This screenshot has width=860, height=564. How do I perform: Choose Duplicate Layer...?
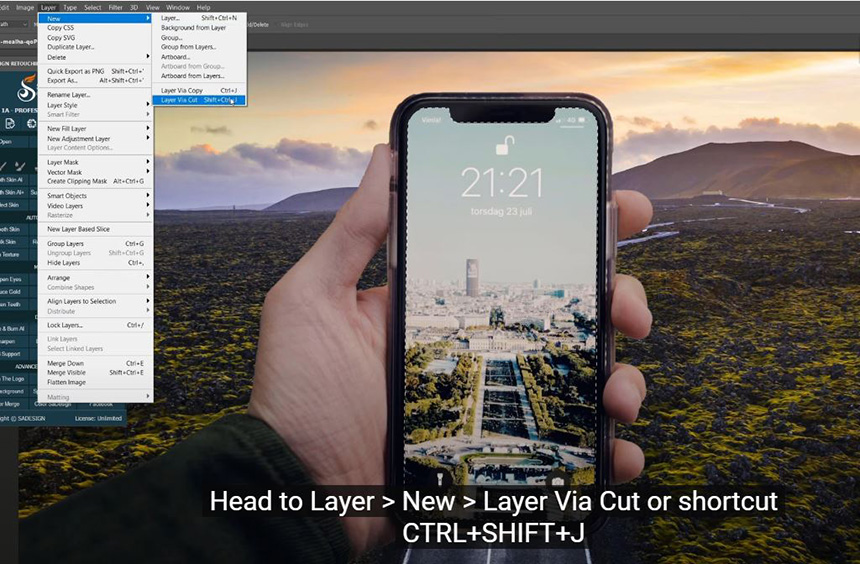click(x=95, y=47)
